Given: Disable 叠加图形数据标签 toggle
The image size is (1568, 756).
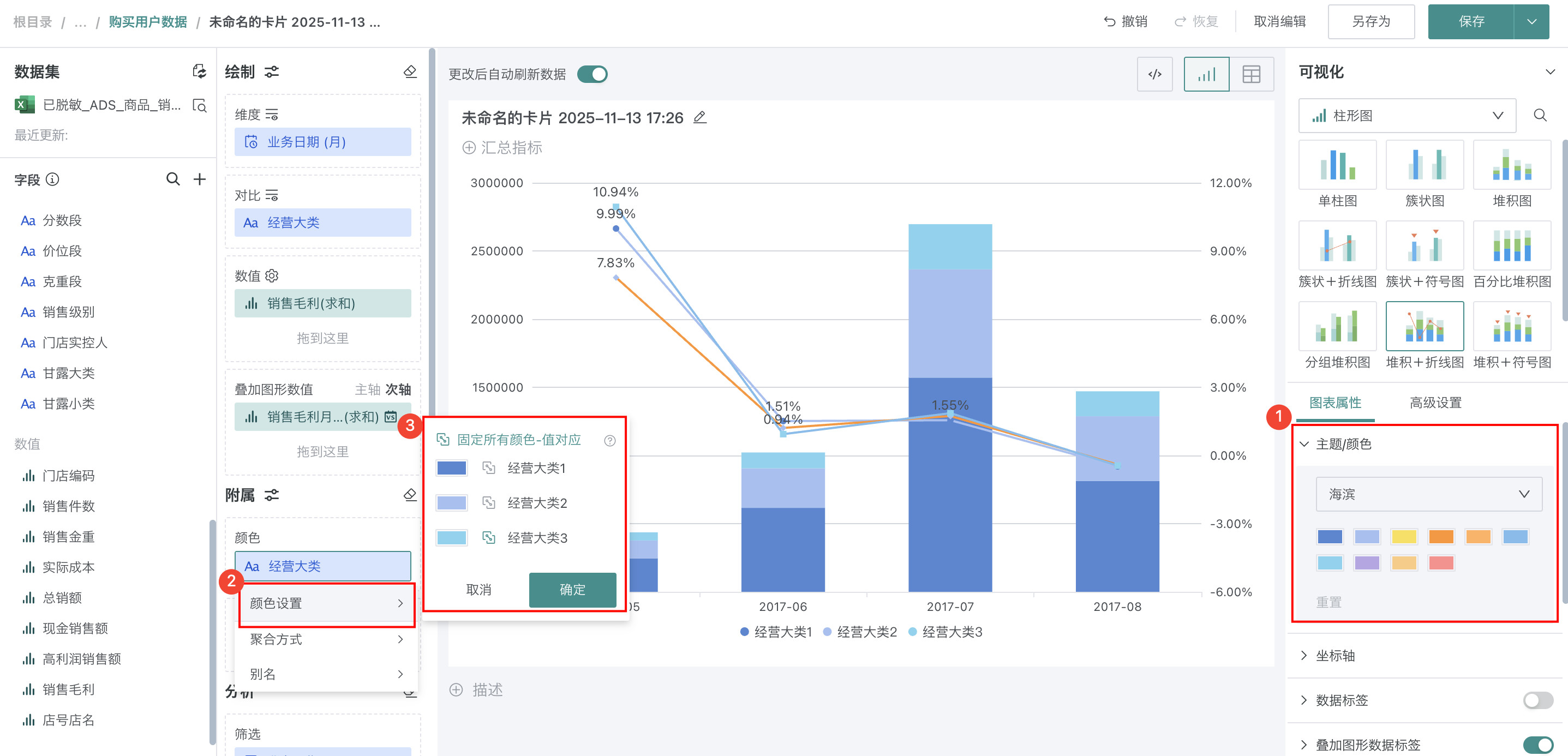Looking at the screenshot, I should [x=1537, y=745].
